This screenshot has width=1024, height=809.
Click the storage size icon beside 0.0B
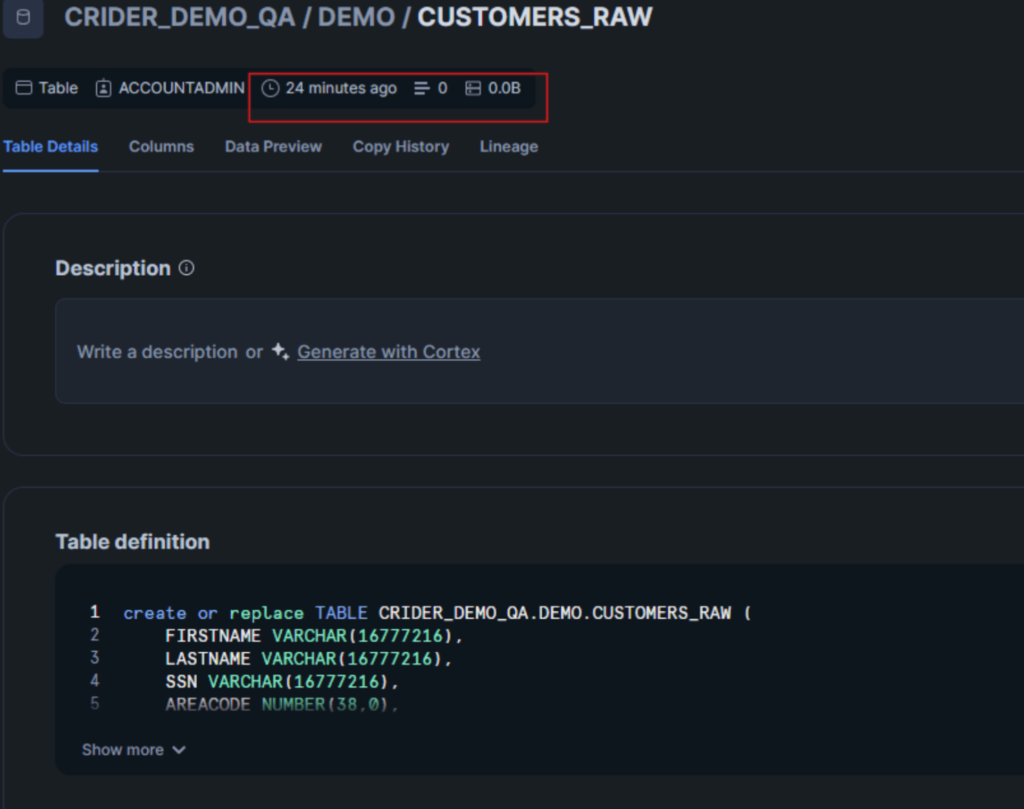click(473, 88)
